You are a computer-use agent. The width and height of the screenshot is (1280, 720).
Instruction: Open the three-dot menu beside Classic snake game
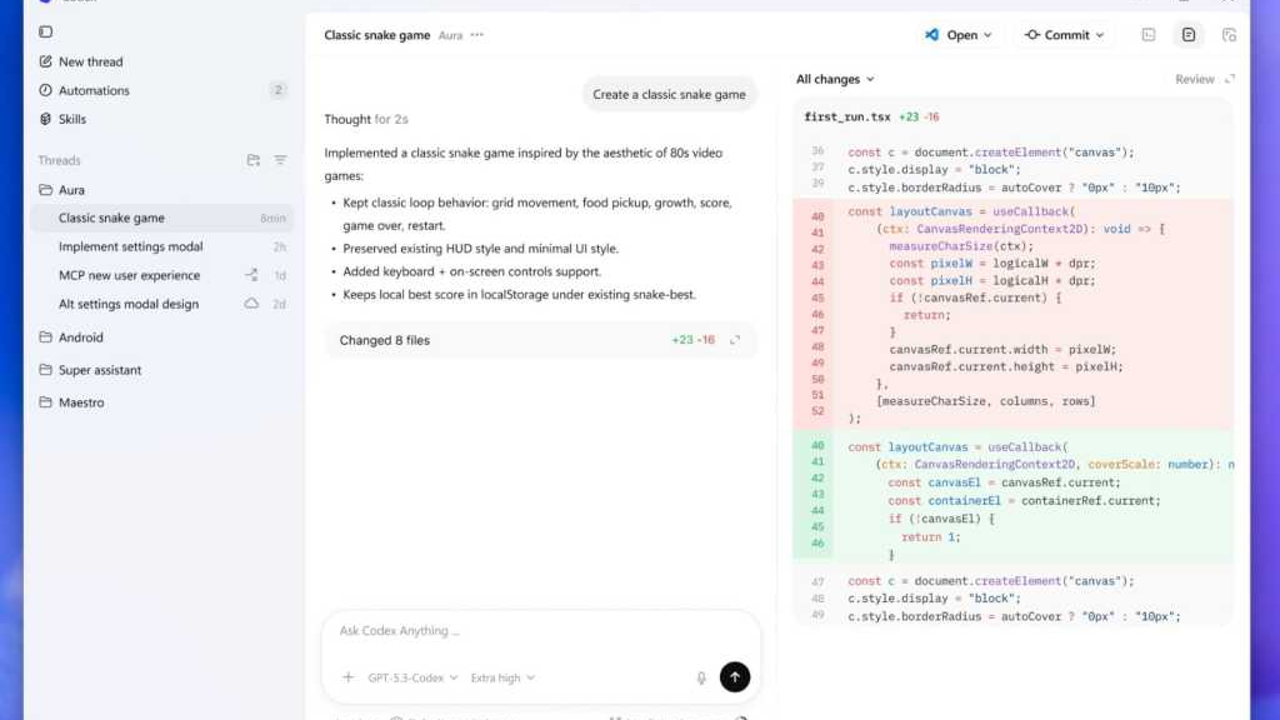coord(477,35)
